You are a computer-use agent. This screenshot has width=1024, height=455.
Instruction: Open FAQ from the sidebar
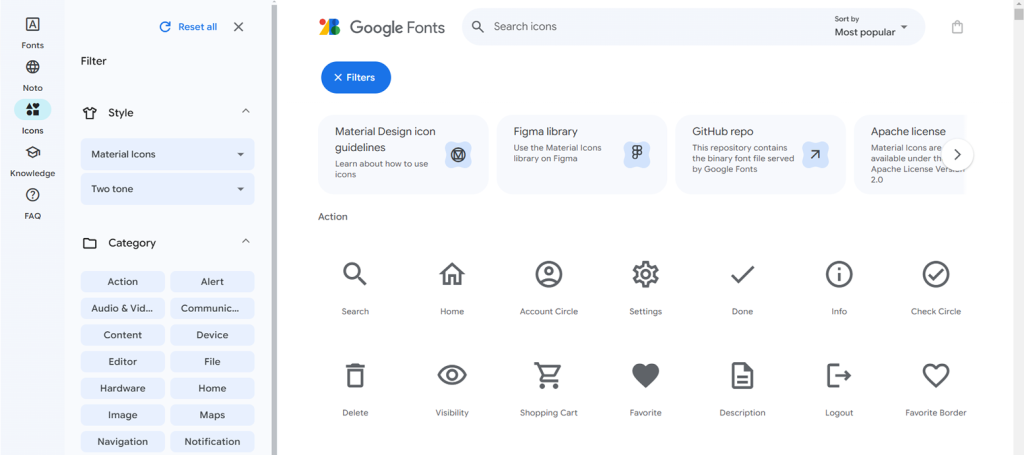(x=33, y=204)
